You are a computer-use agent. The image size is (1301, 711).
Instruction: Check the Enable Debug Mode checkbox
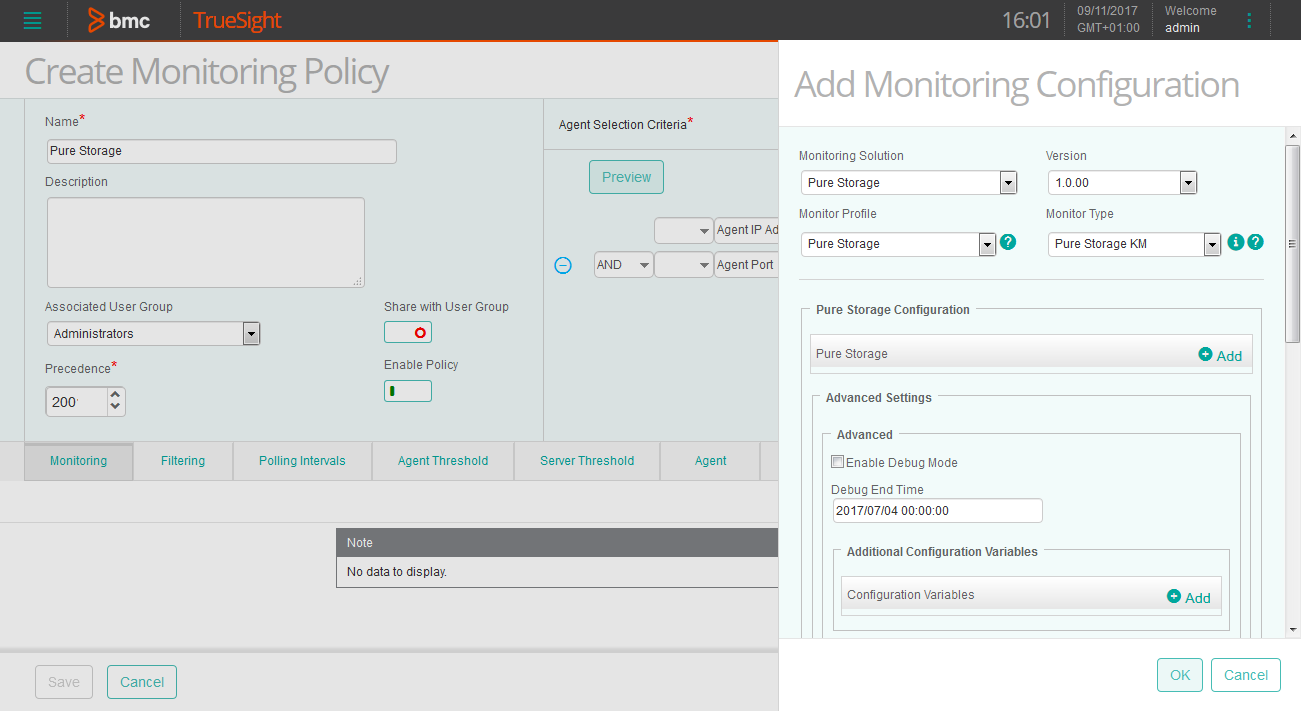tap(837, 461)
